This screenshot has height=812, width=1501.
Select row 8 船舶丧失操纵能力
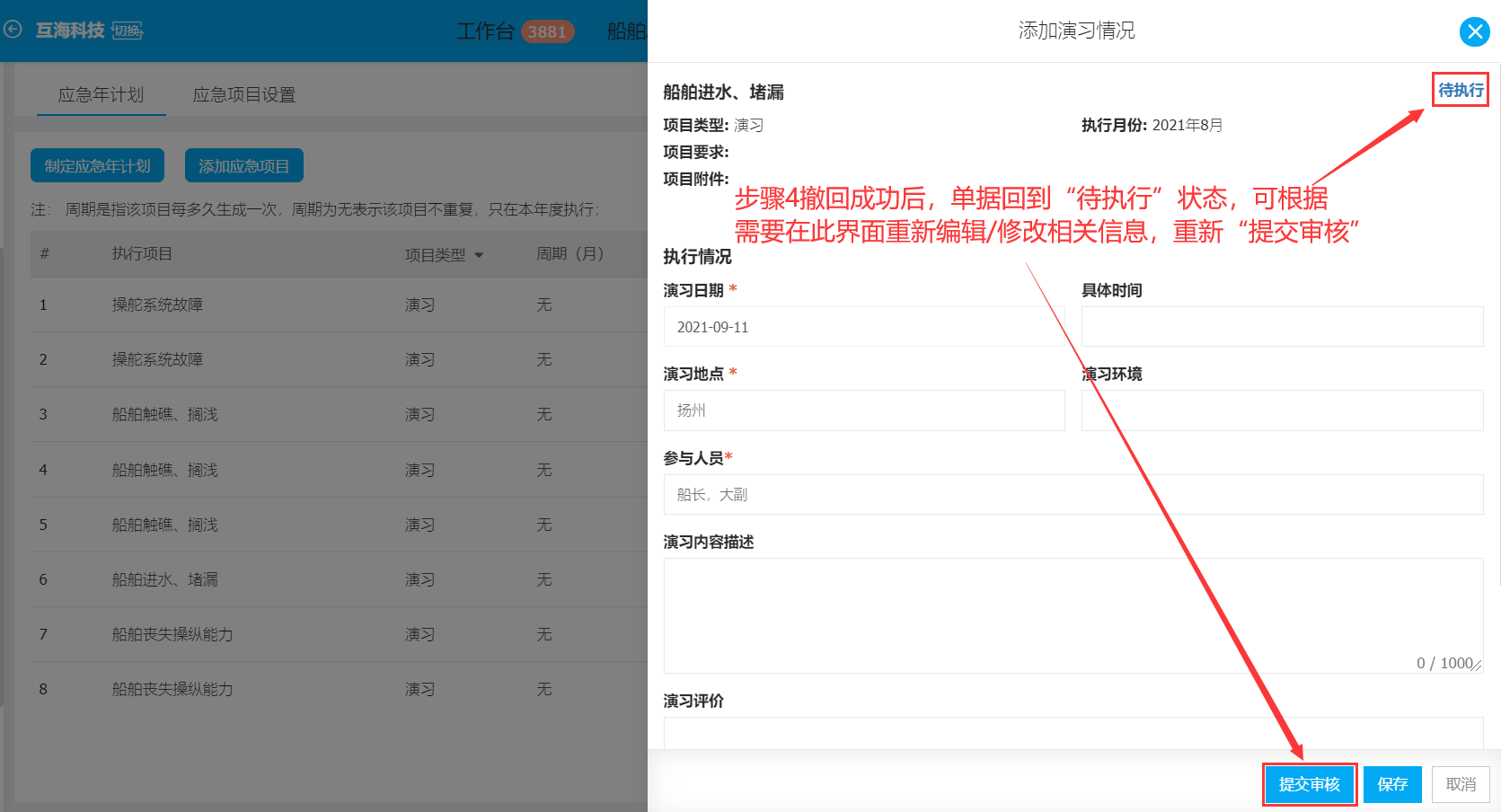point(339,689)
